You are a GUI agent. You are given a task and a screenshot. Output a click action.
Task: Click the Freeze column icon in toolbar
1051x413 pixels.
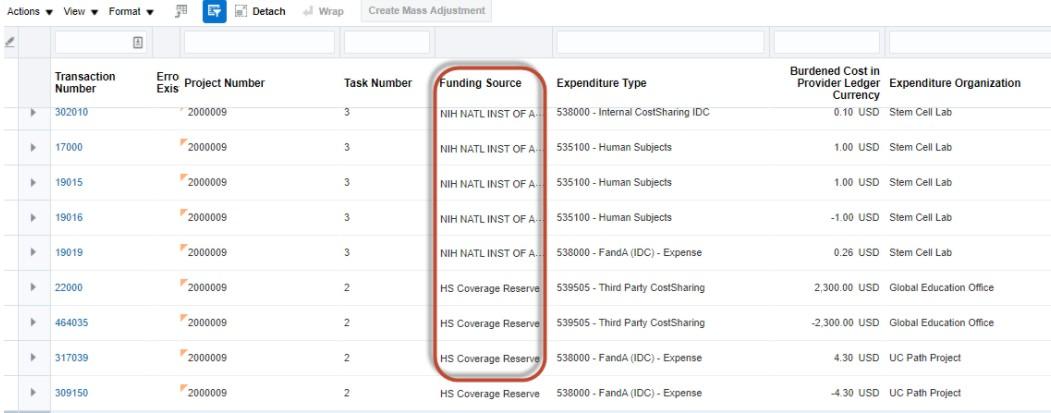pyautogui.click(x=183, y=12)
